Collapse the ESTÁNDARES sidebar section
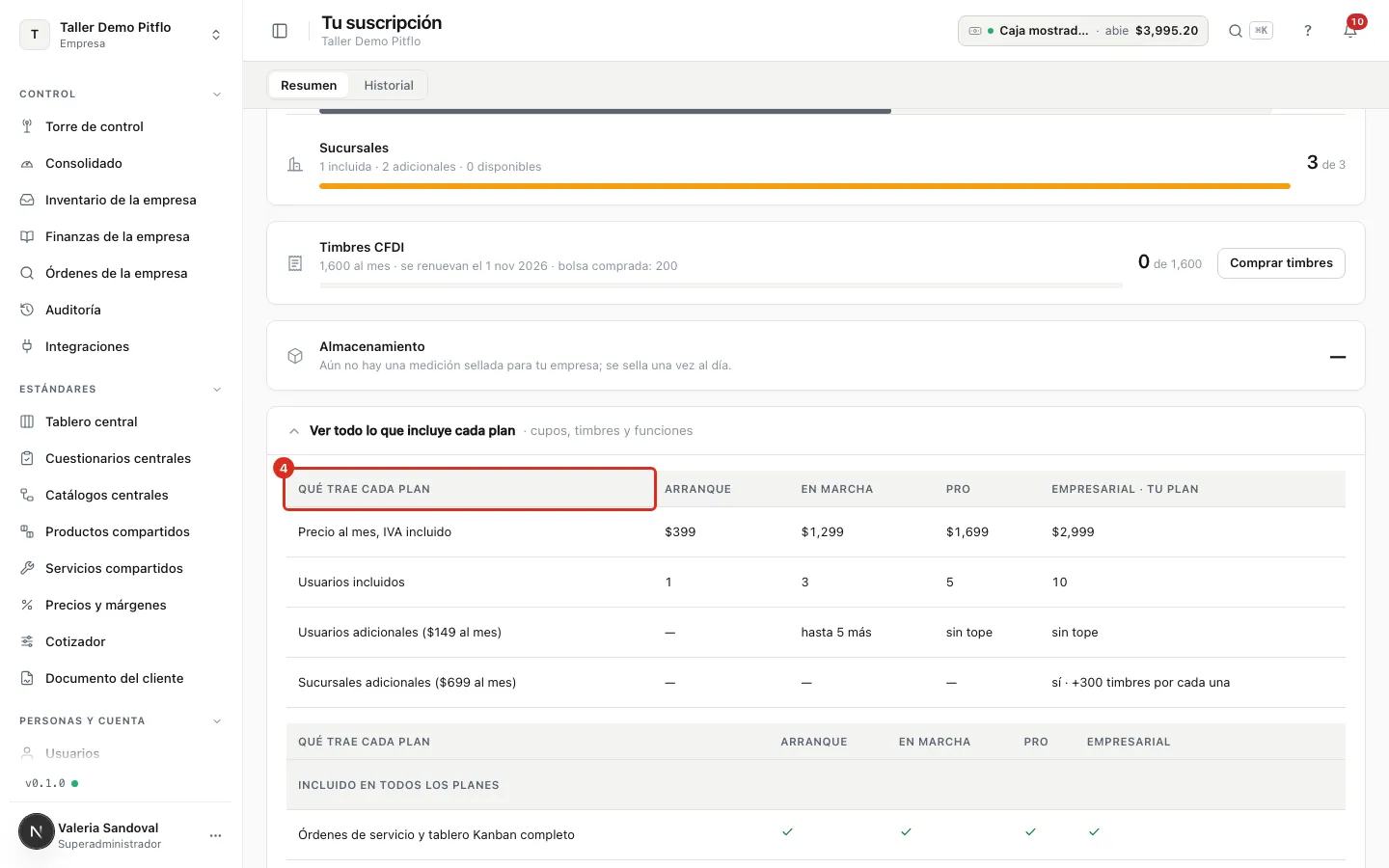1389x868 pixels. [x=217, y=390]
